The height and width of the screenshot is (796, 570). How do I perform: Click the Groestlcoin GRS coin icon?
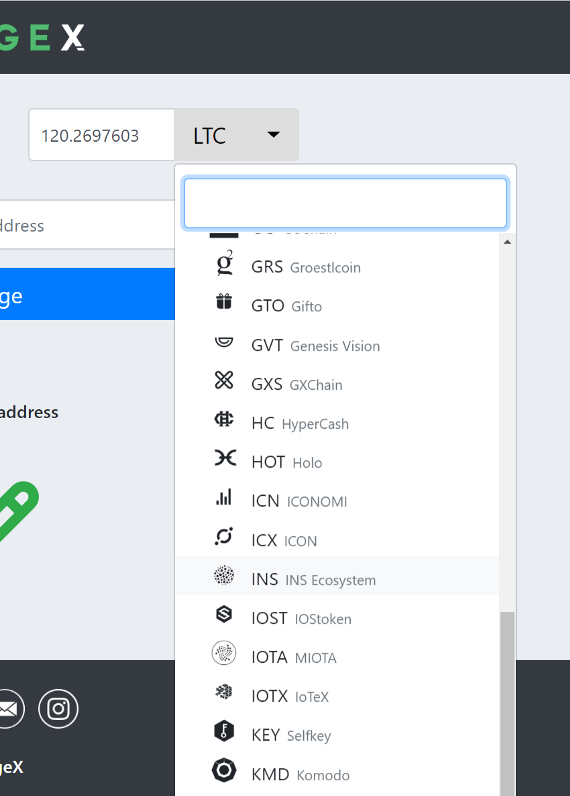point(224,263)
